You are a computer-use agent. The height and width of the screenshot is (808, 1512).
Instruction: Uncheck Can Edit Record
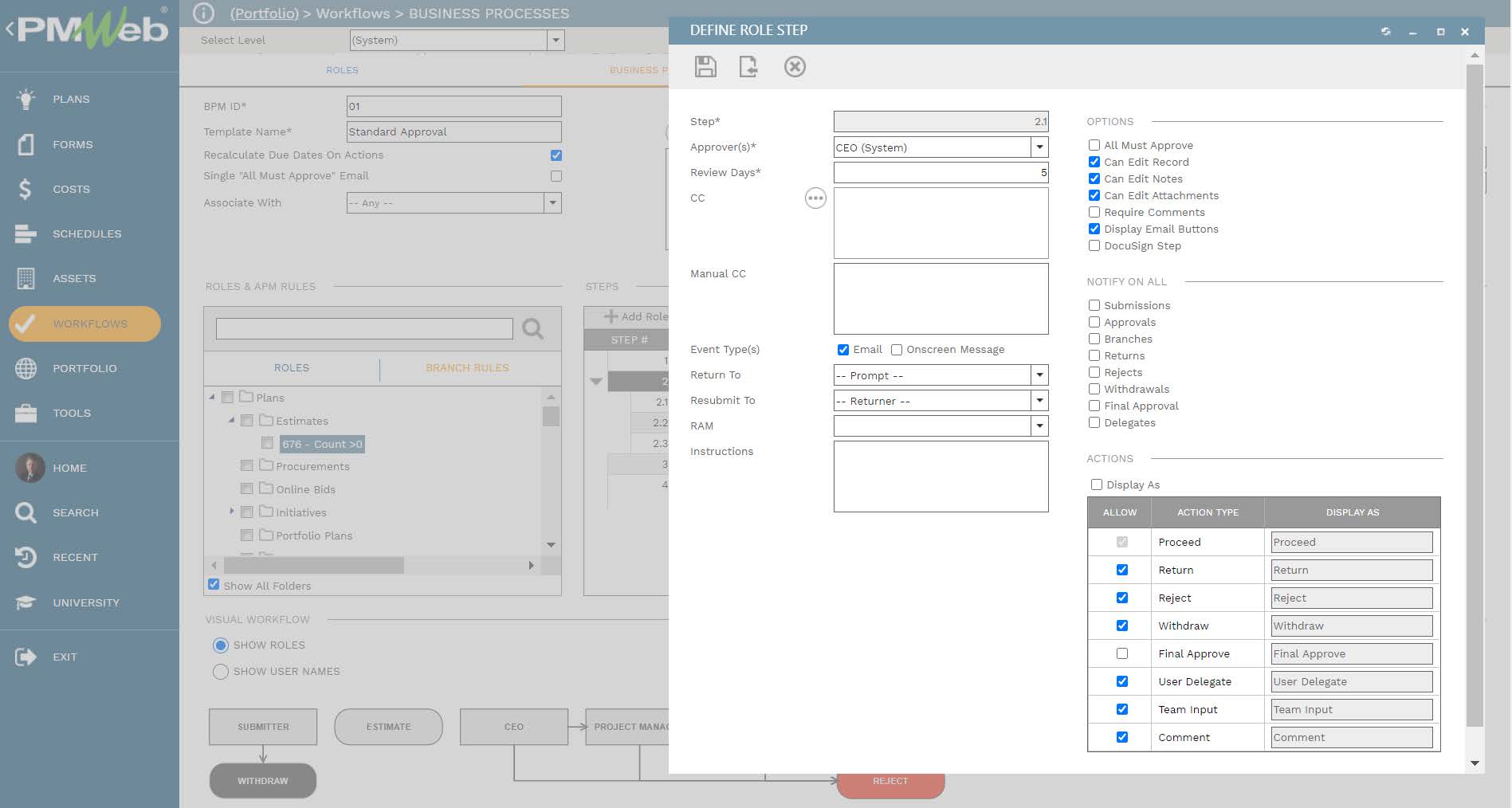1094,162
